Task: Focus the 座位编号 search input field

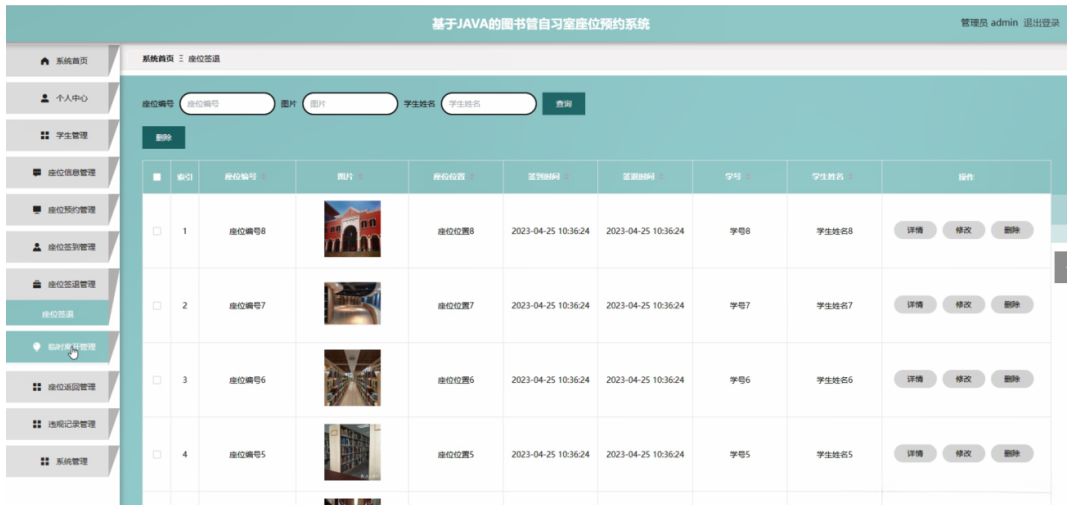Action: 227,104
